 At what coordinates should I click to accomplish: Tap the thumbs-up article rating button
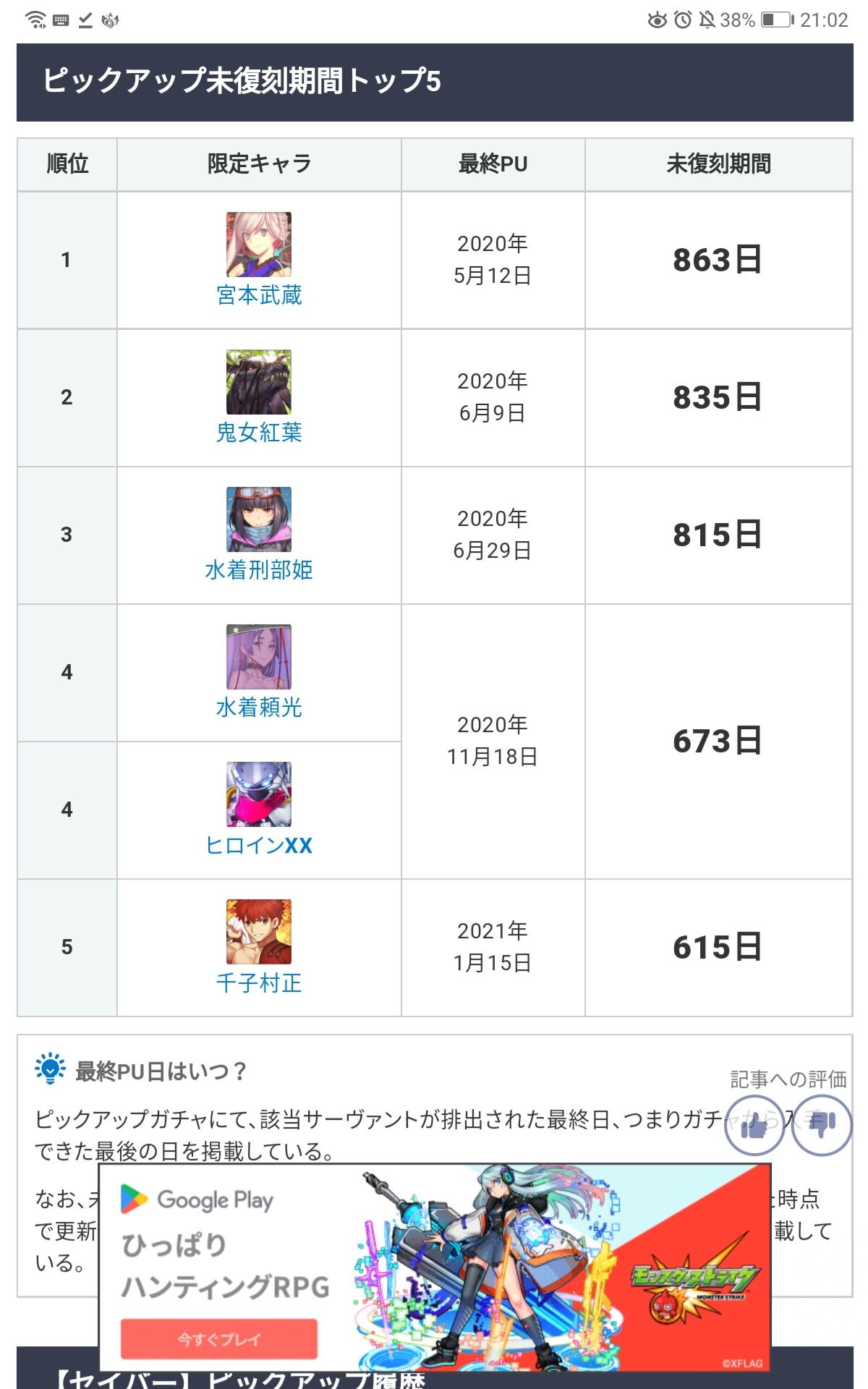[x=754, y=1126]
